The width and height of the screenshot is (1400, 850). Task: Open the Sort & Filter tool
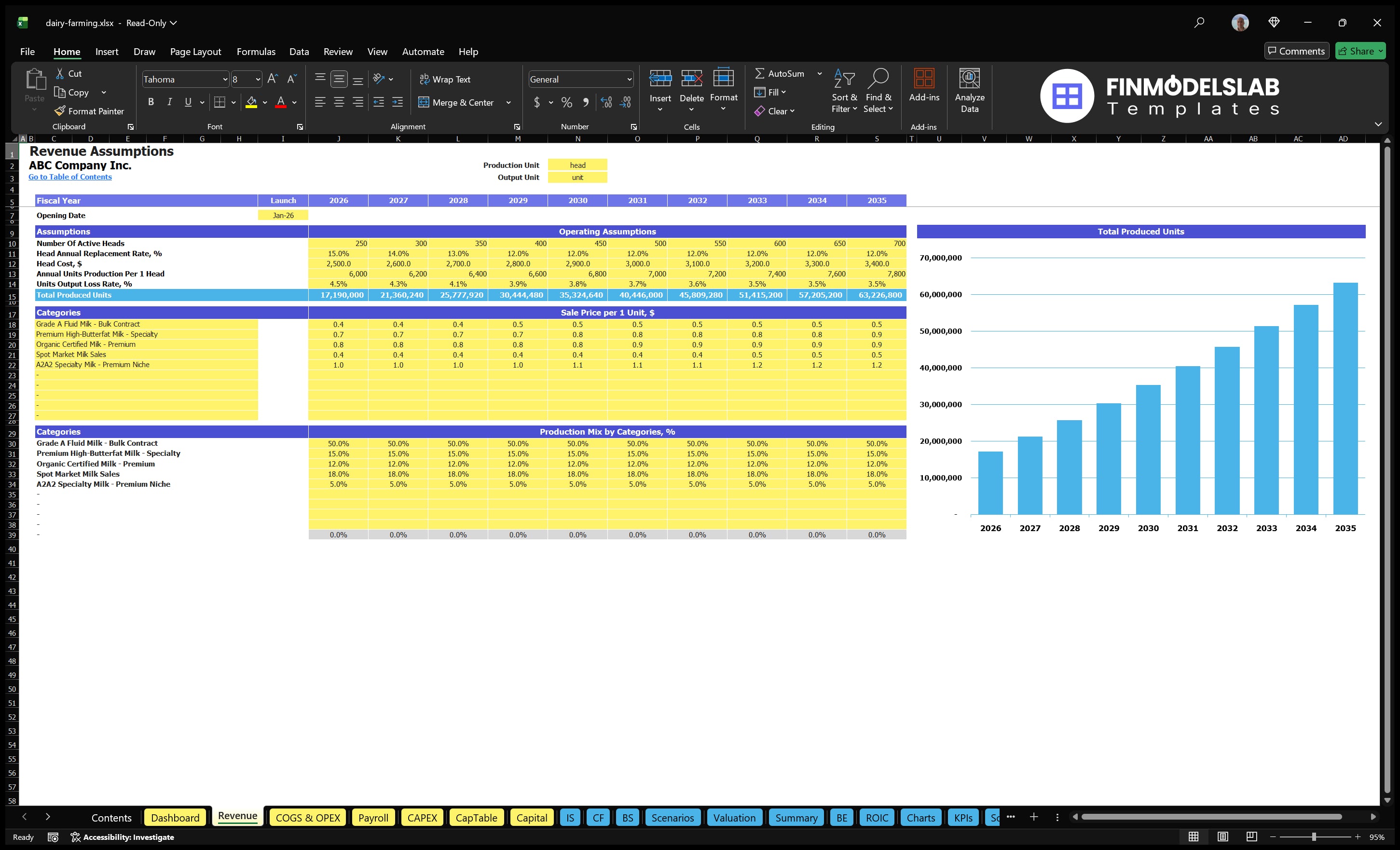tap(844, 91)
